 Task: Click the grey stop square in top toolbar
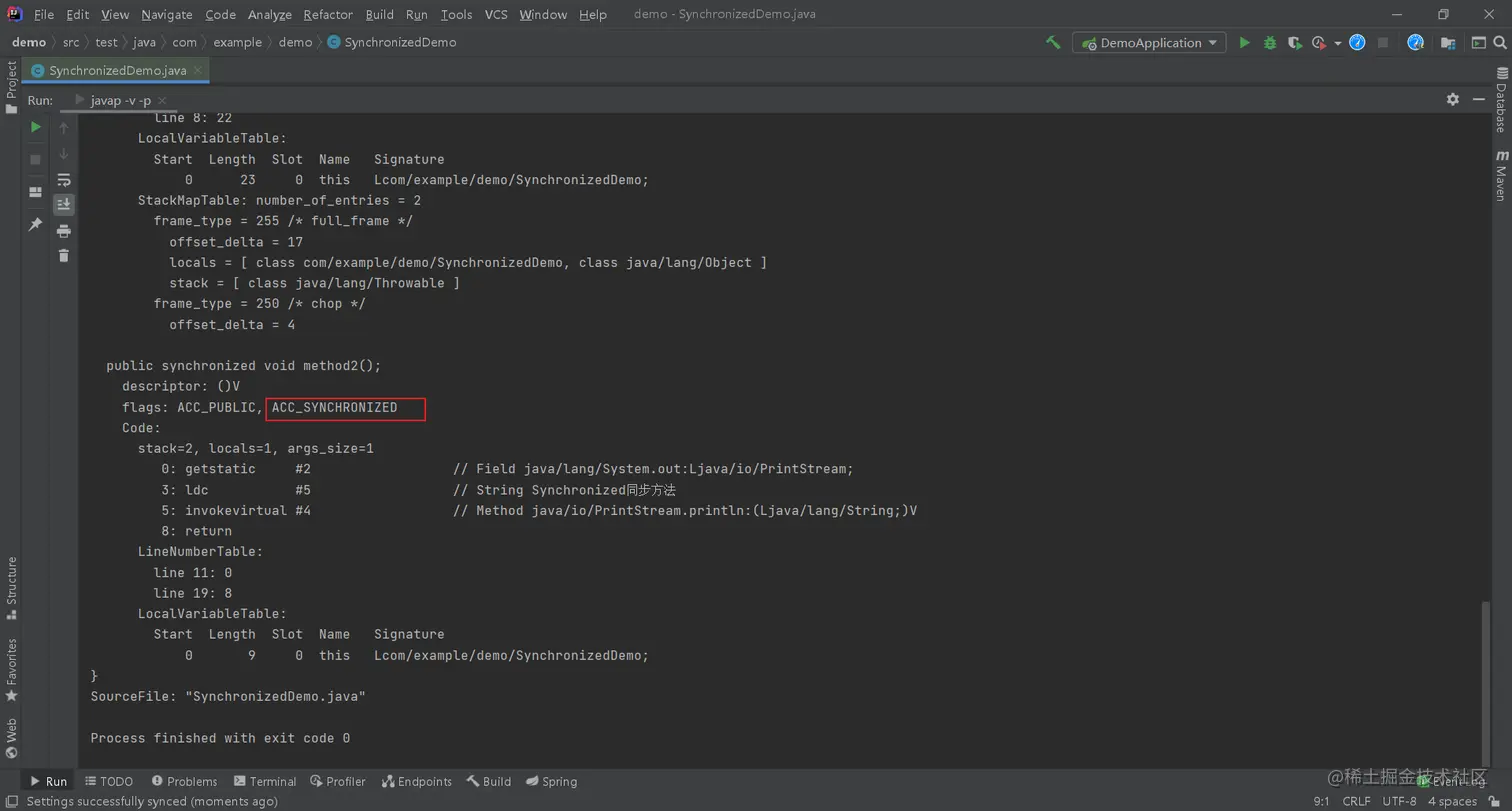tap(1383, 43)
